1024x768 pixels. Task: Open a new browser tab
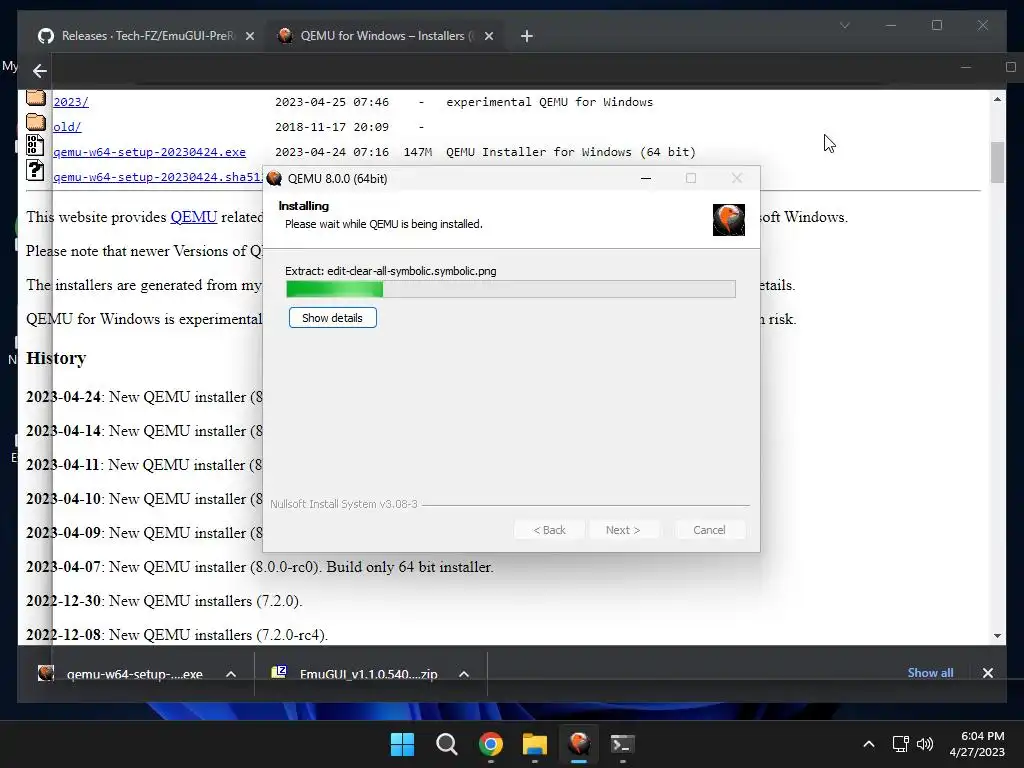tap(526, 36)
